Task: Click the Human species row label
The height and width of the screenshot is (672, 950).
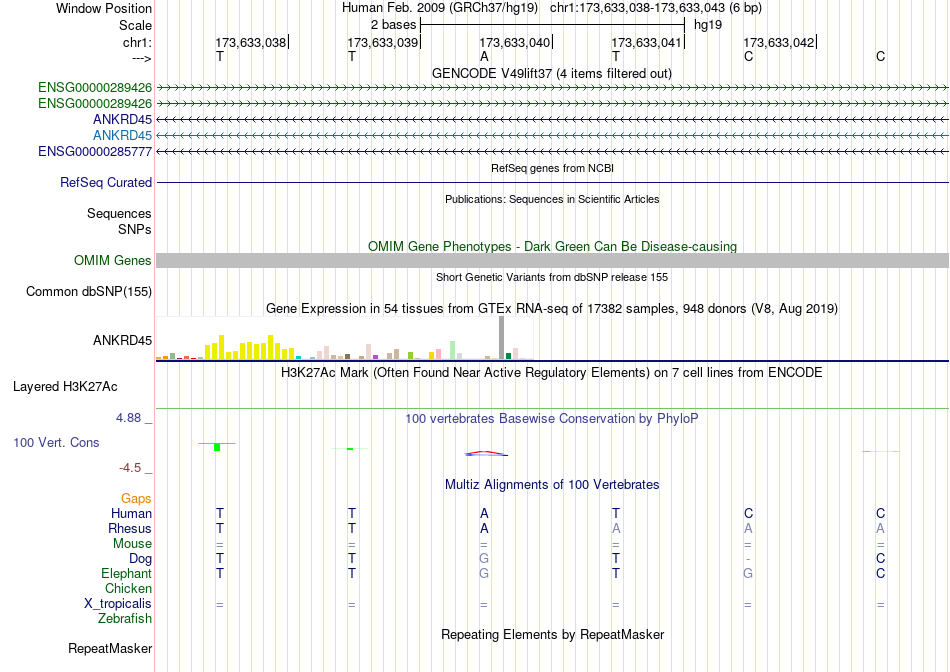Action: [131, 513]
